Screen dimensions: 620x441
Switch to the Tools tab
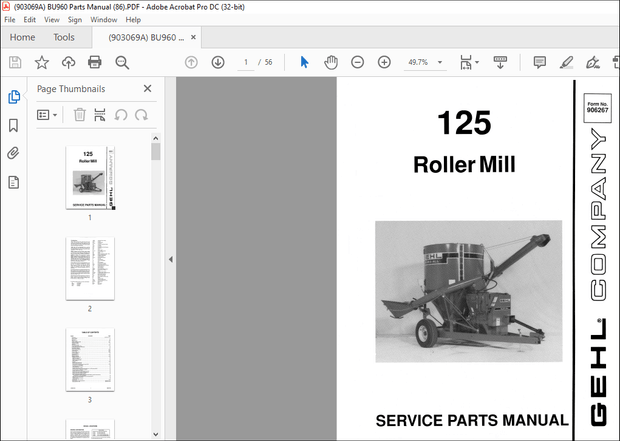64,37
